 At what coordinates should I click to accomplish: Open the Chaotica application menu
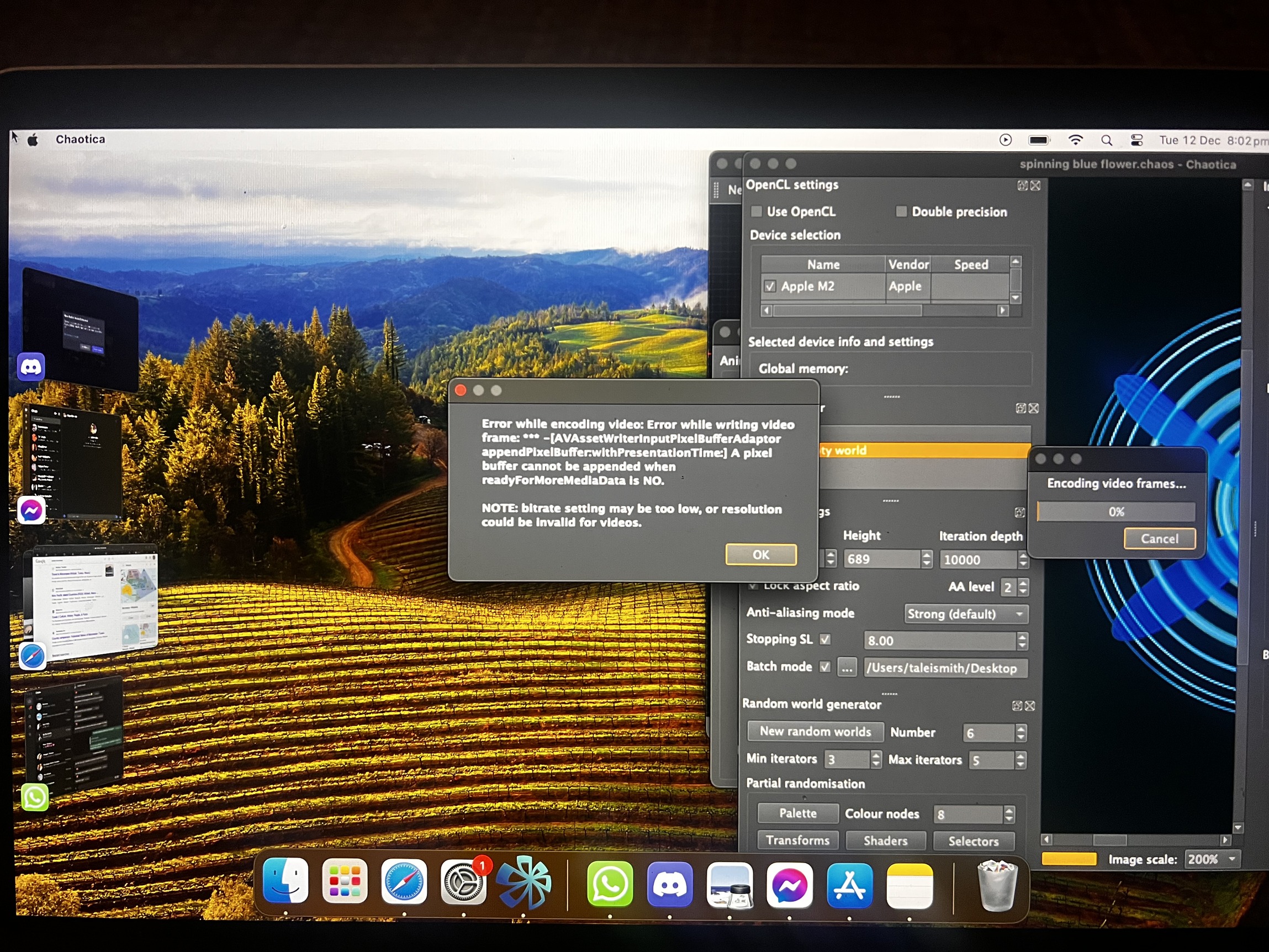(x=80, y=140)
